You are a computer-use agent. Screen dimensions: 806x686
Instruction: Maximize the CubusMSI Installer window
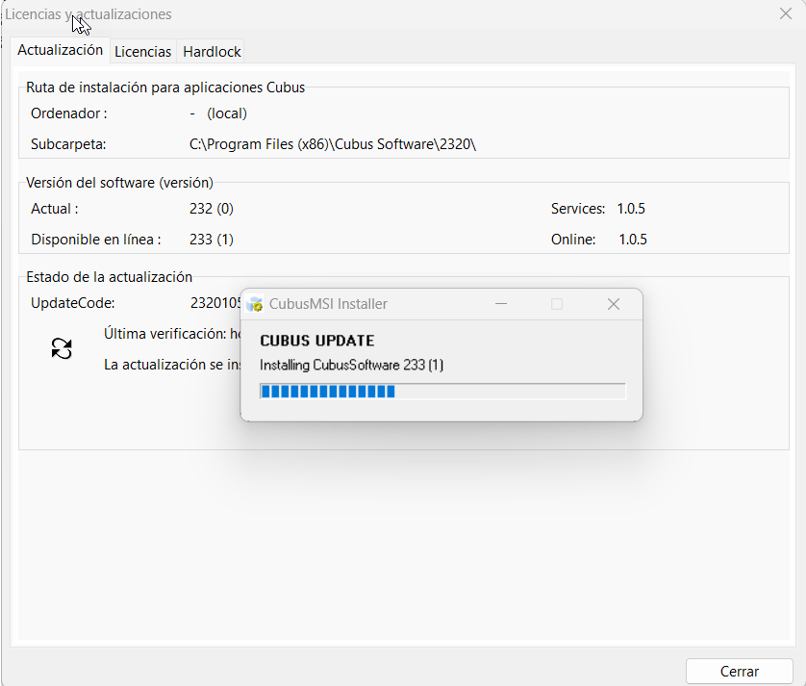coord(557,303)
